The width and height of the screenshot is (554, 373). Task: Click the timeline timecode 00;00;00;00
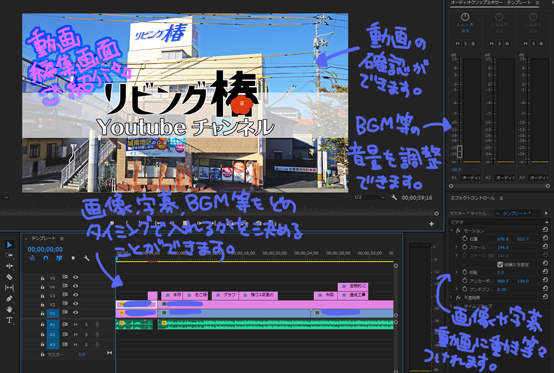(45, 249)
